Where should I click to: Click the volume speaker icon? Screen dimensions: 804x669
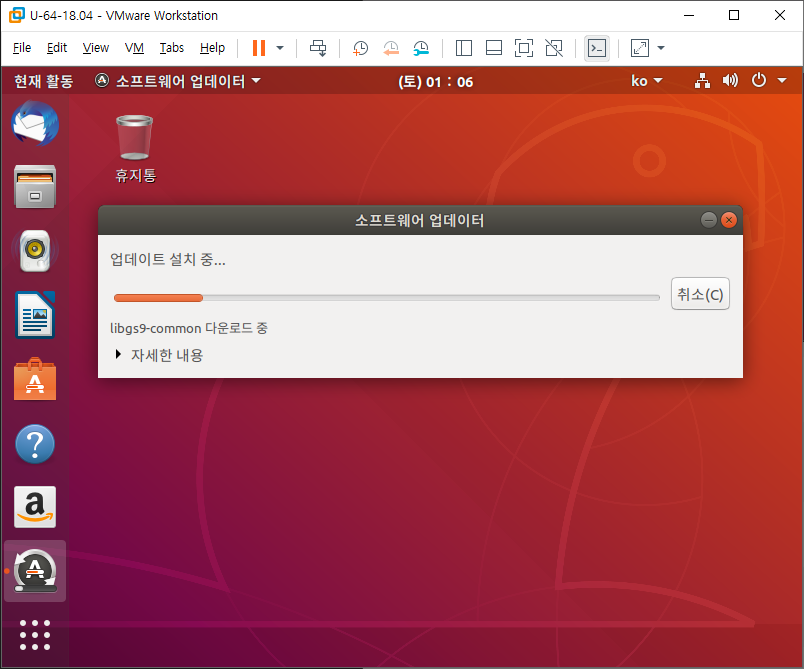click(x=730, y=80)
